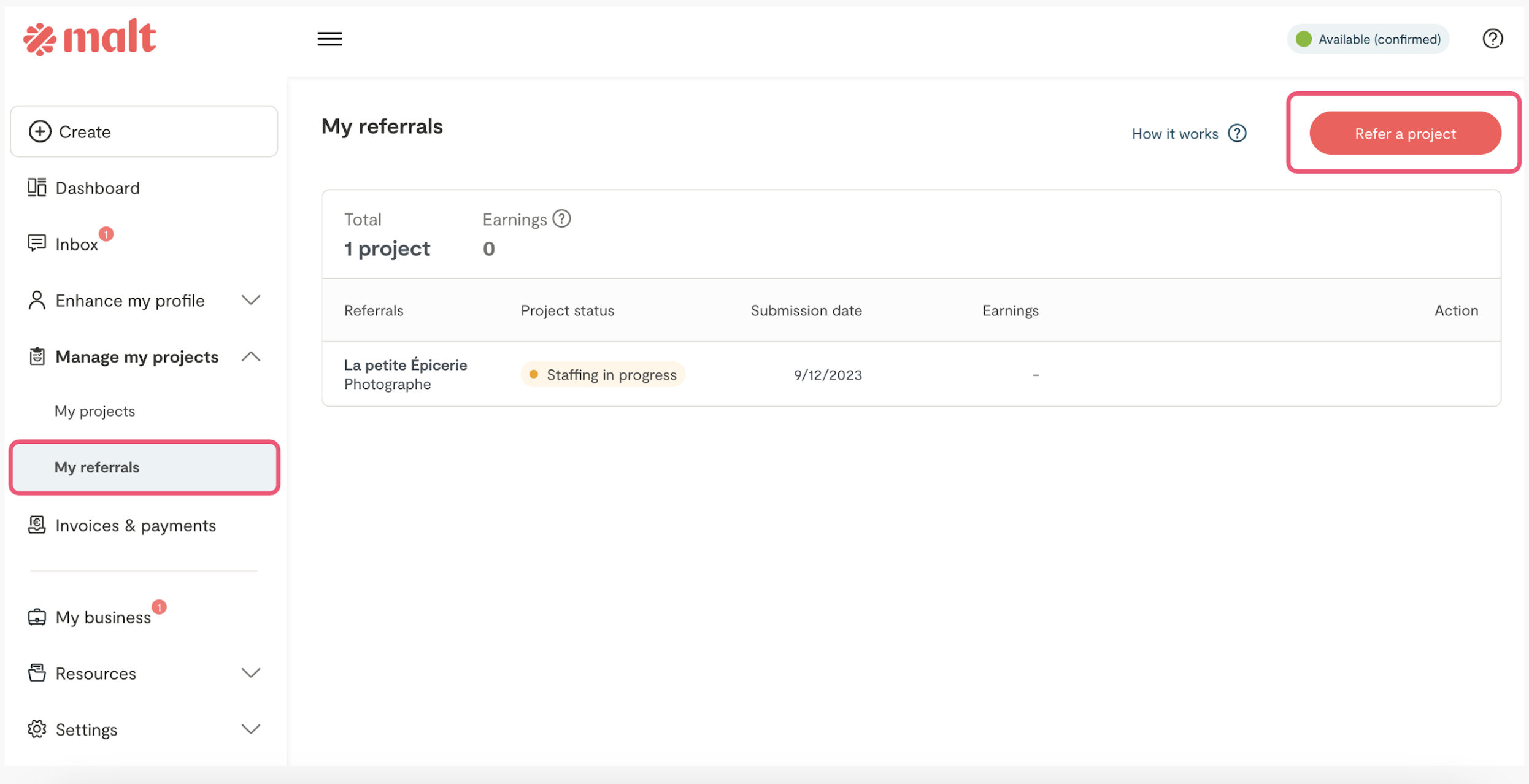This screenshot has width=1529, height=784.
Task: Expand the Resources menu chevron
Action: (250, 673)
